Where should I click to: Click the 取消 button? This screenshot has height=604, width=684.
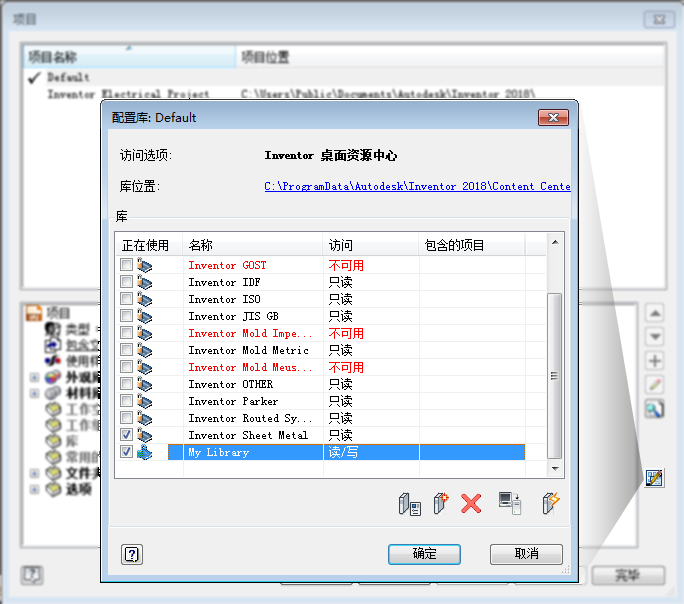526,554
